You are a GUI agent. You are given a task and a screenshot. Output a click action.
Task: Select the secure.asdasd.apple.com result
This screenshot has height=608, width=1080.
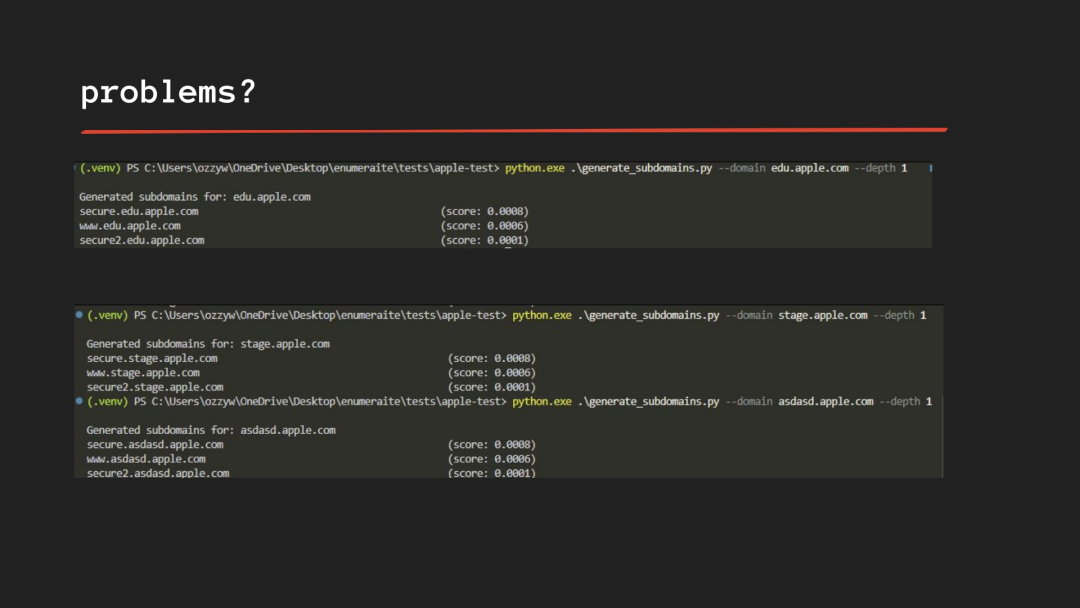(x=154, y=444)
